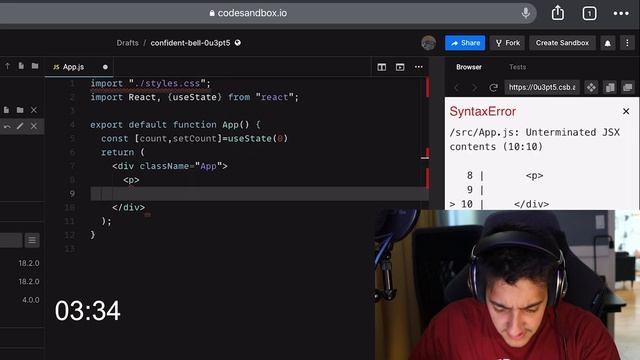
Task: Place cursor on highlighted line 9 in editor
Action: pos(259,193)
